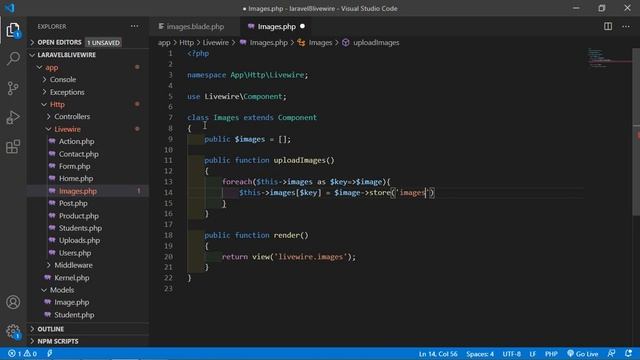Image resolution: width=640 pixels, height=360 pixels.
Task: Click line number 20 in gutter
Action: click(168, 257)
